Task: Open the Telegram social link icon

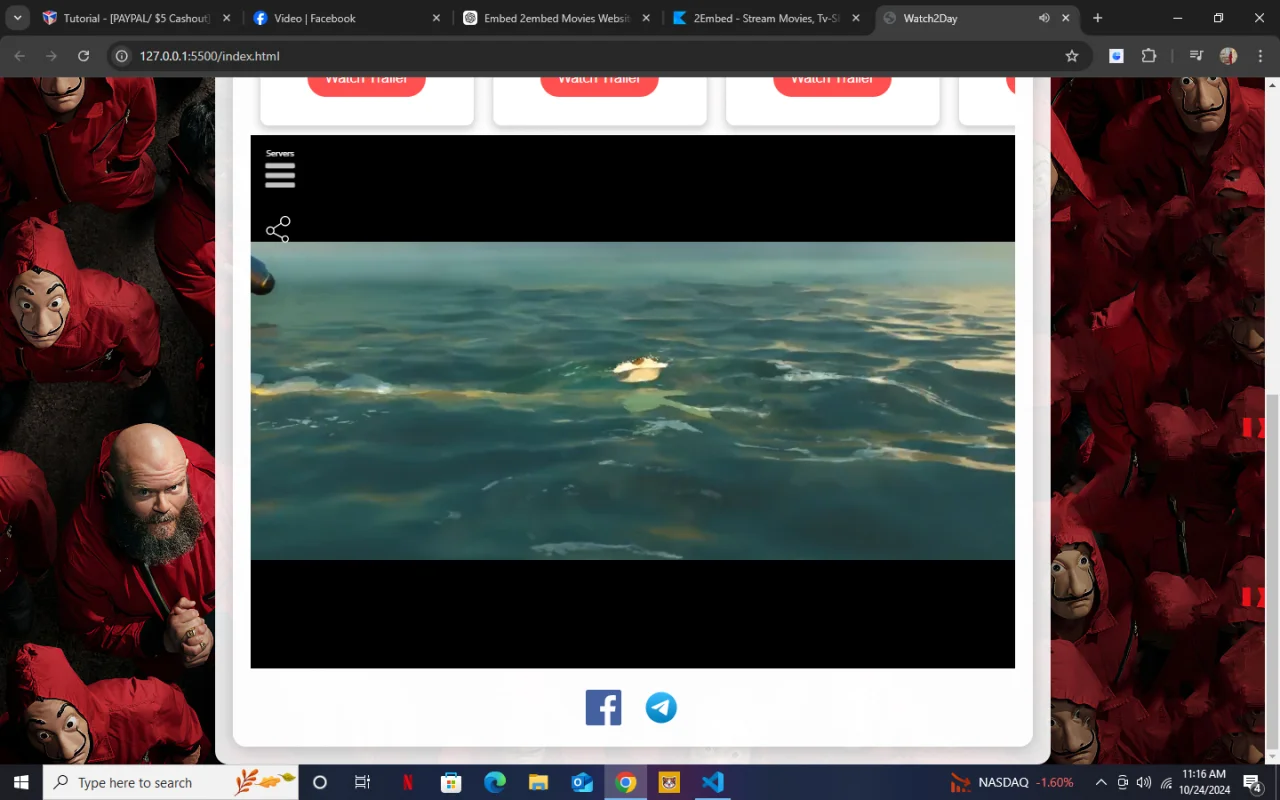Action: (661, 707)
